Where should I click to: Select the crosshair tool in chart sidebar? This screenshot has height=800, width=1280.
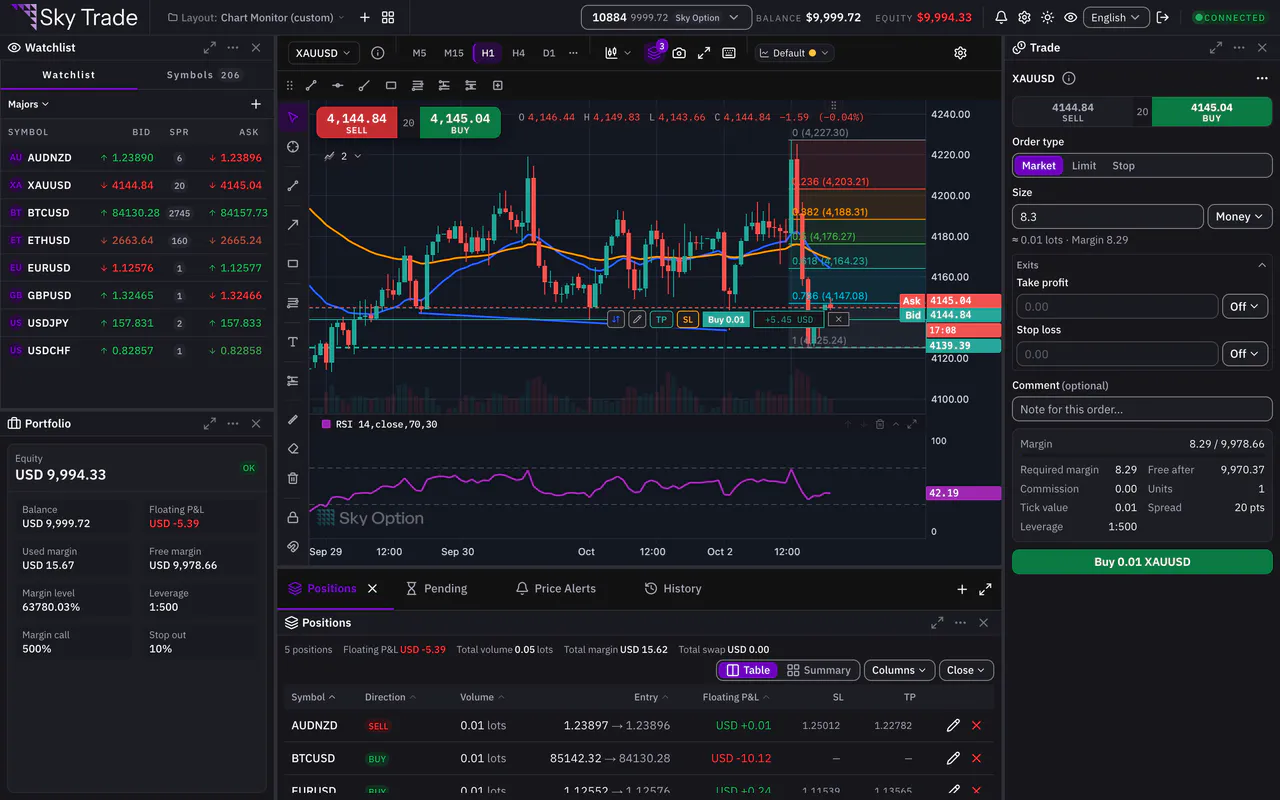pos(293,147)
